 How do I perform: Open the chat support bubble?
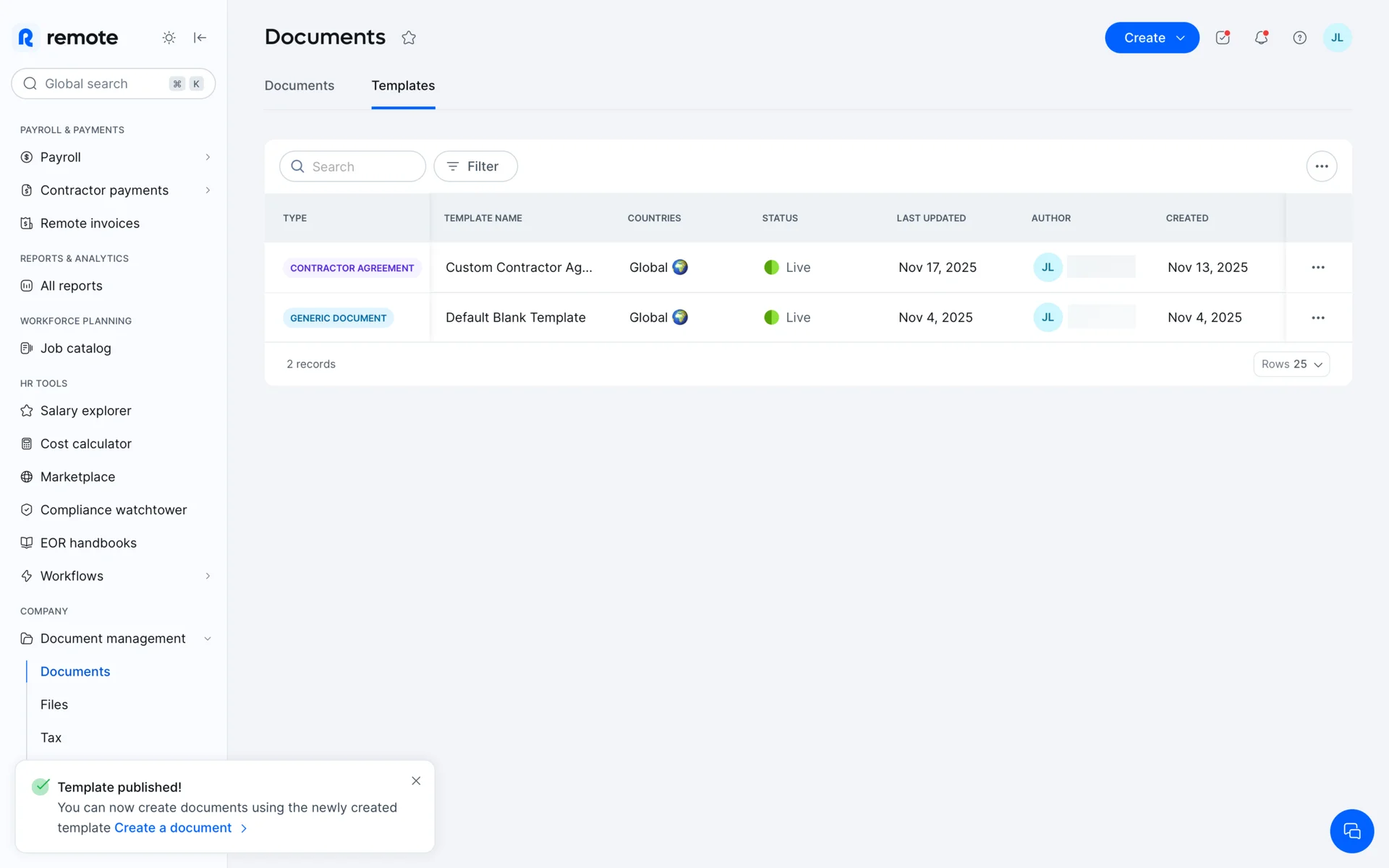pyautogui.click(x=1351, y=831)
